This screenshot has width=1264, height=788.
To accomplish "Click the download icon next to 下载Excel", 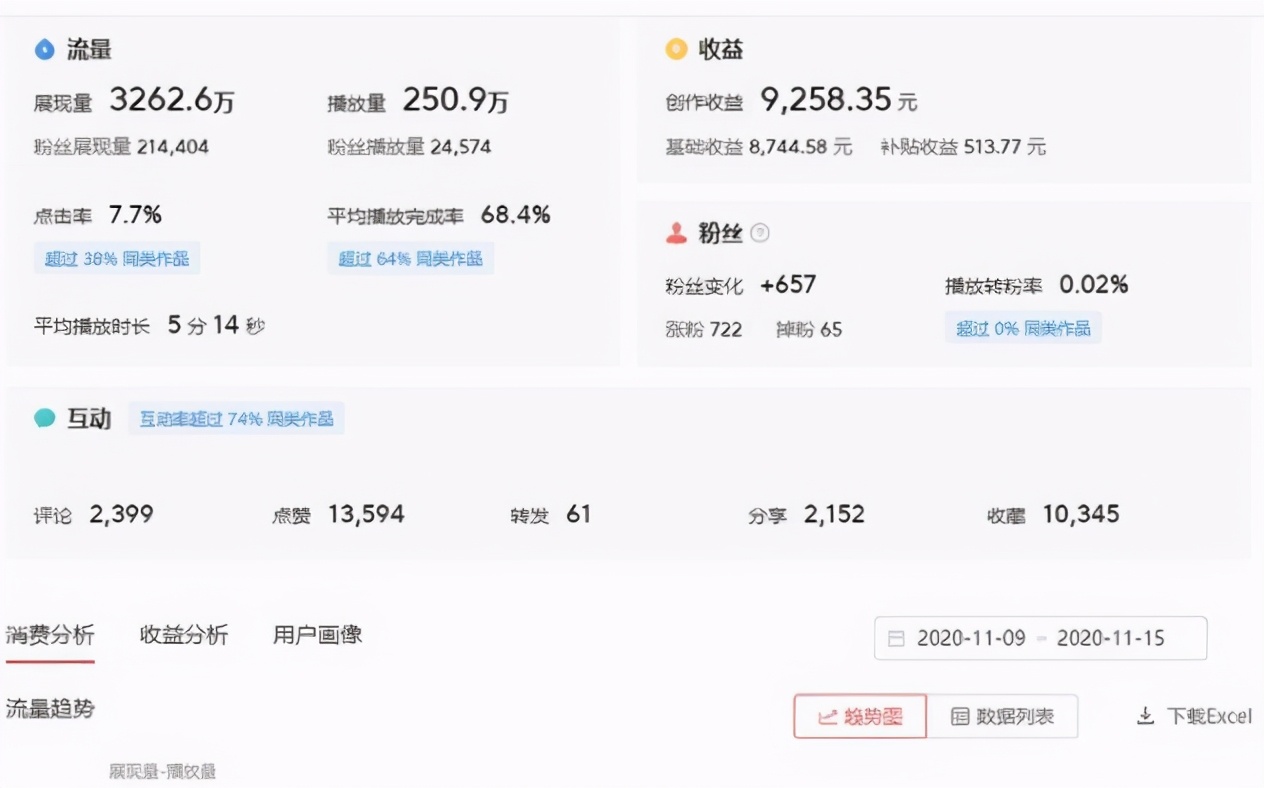I will (1143, 715).
